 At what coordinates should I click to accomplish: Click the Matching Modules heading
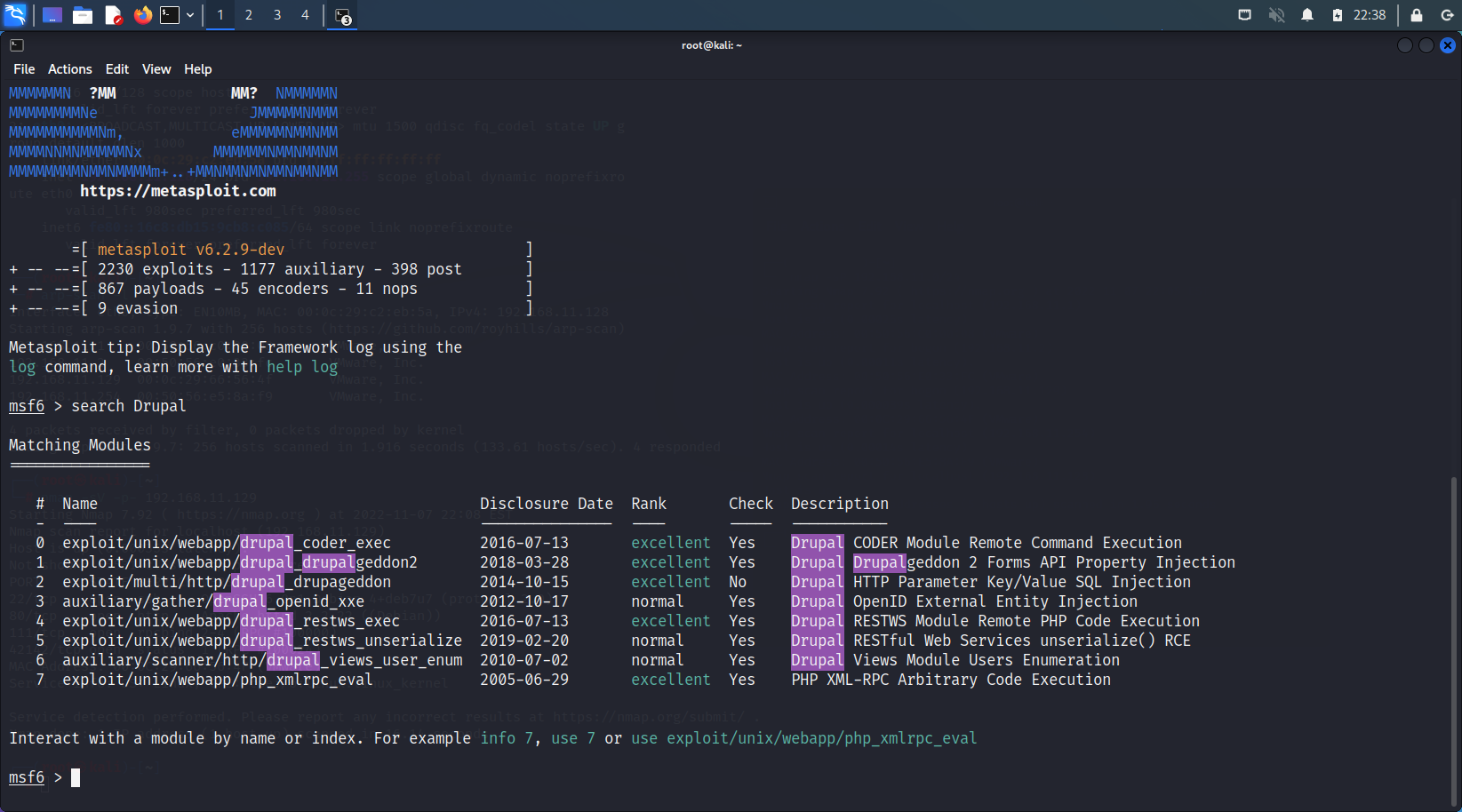(x=80, y=445)
